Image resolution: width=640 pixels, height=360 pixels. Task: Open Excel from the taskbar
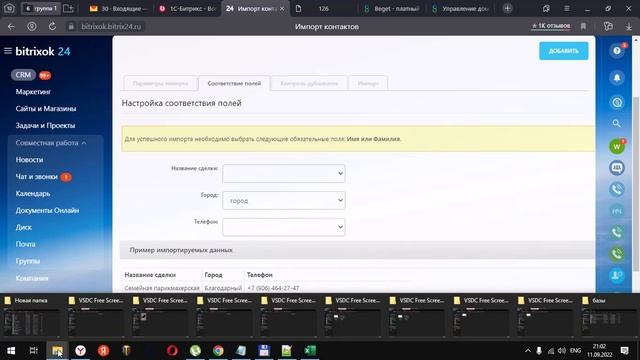point(310,351)
